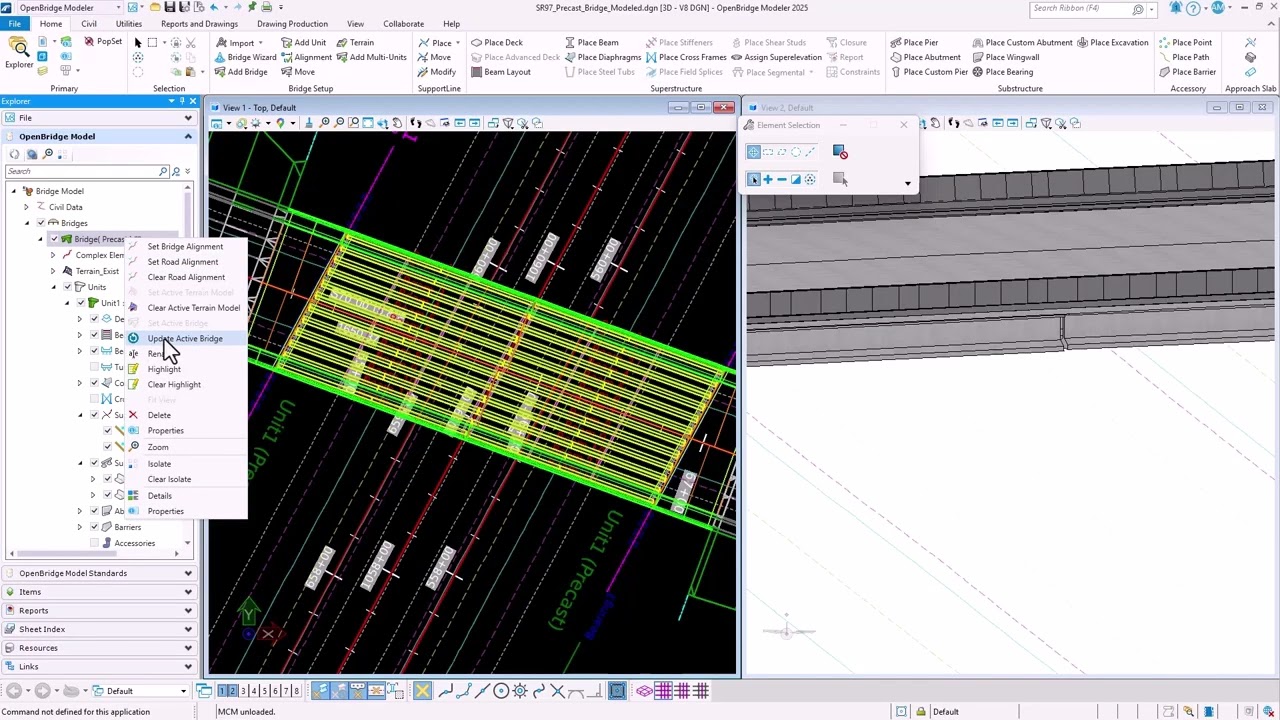Toggle checkbox for Units tree node
The width and height of the screenshot is (1280, 720).
click(x=66, y=287)
